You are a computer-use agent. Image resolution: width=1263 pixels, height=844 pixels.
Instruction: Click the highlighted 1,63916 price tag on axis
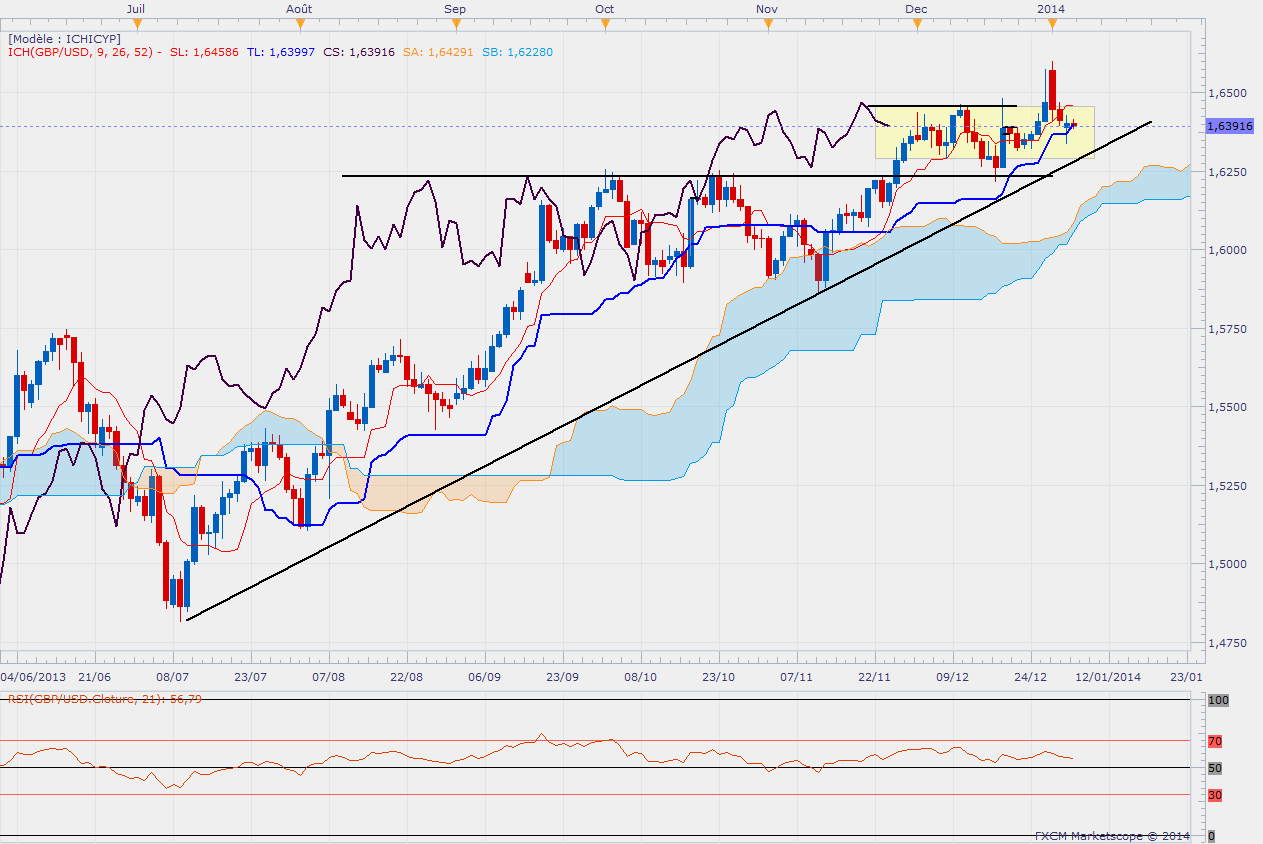coord(1230,126)
